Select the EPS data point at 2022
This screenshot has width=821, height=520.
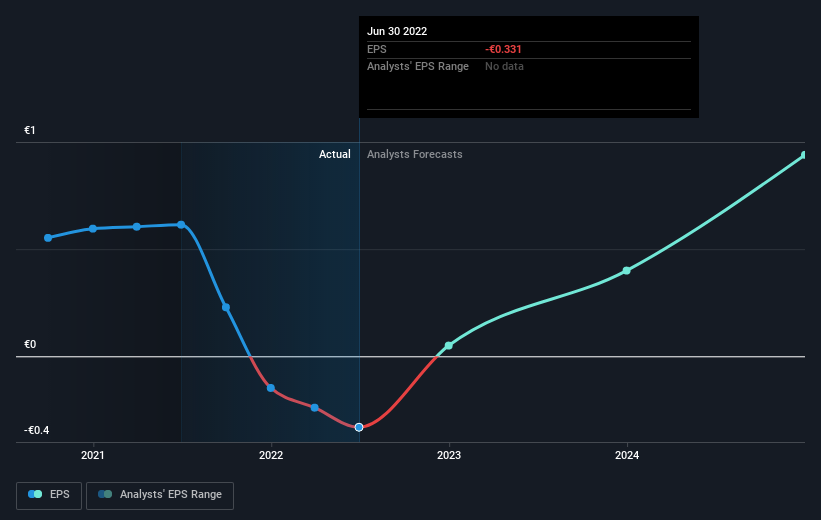(x=271, y=388)
